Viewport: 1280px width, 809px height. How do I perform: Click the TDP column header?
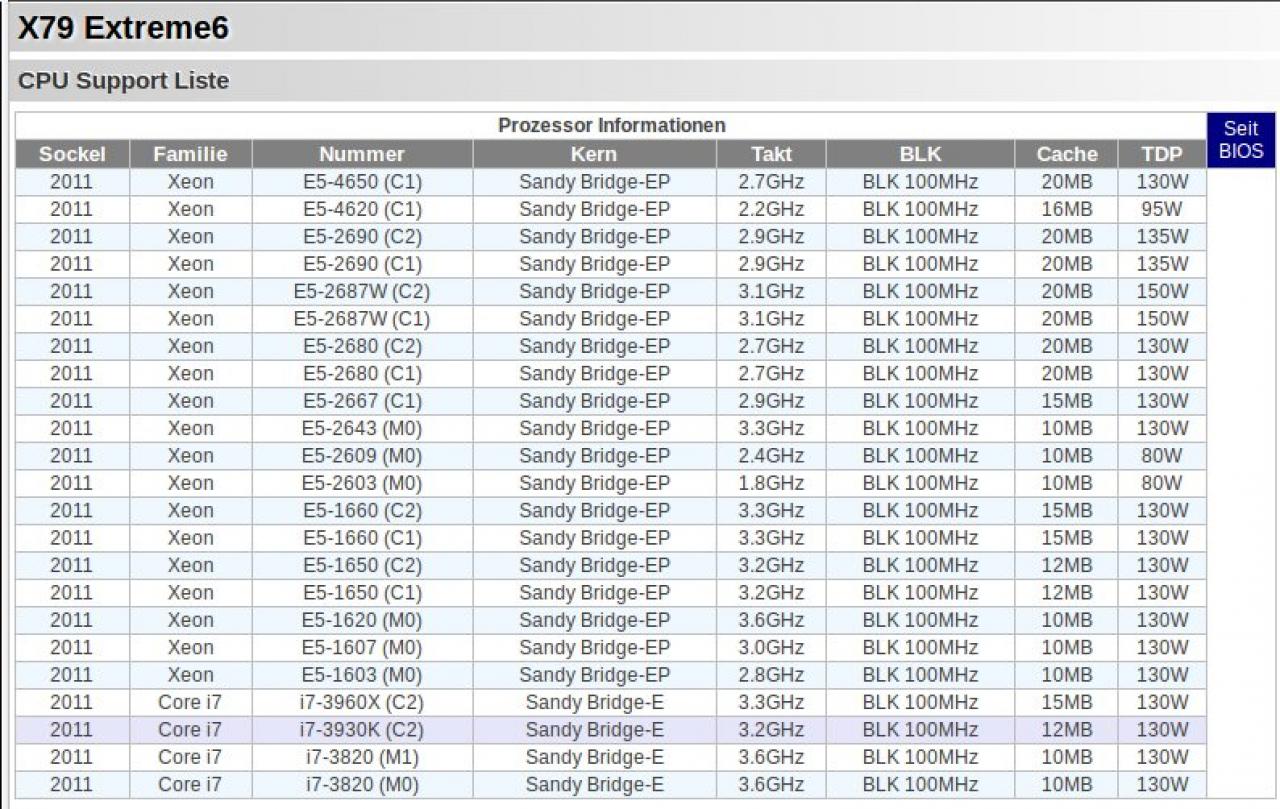click(x=1162, y=154)
